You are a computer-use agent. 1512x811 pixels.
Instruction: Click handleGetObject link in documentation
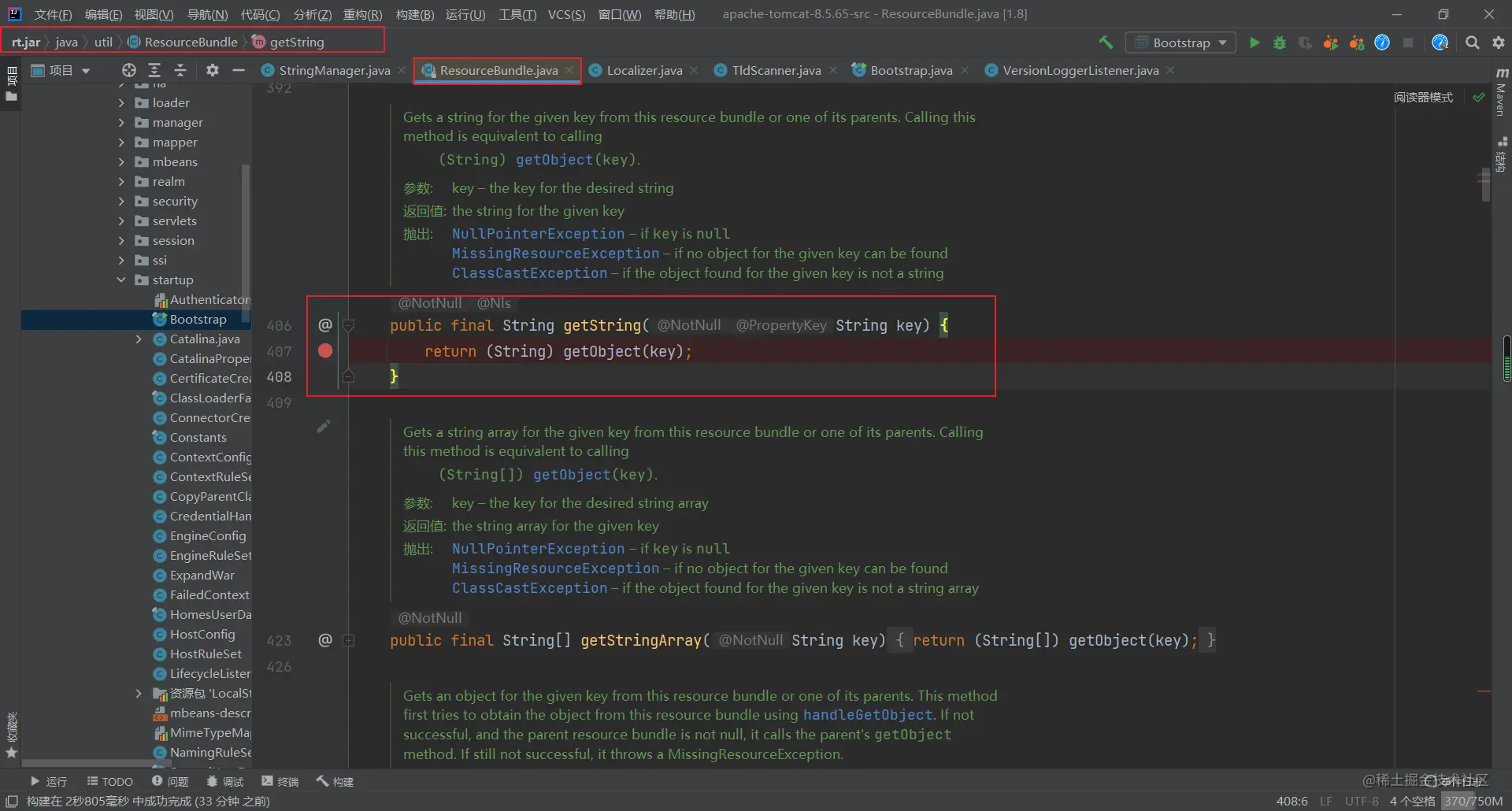(x=868, y=714)
